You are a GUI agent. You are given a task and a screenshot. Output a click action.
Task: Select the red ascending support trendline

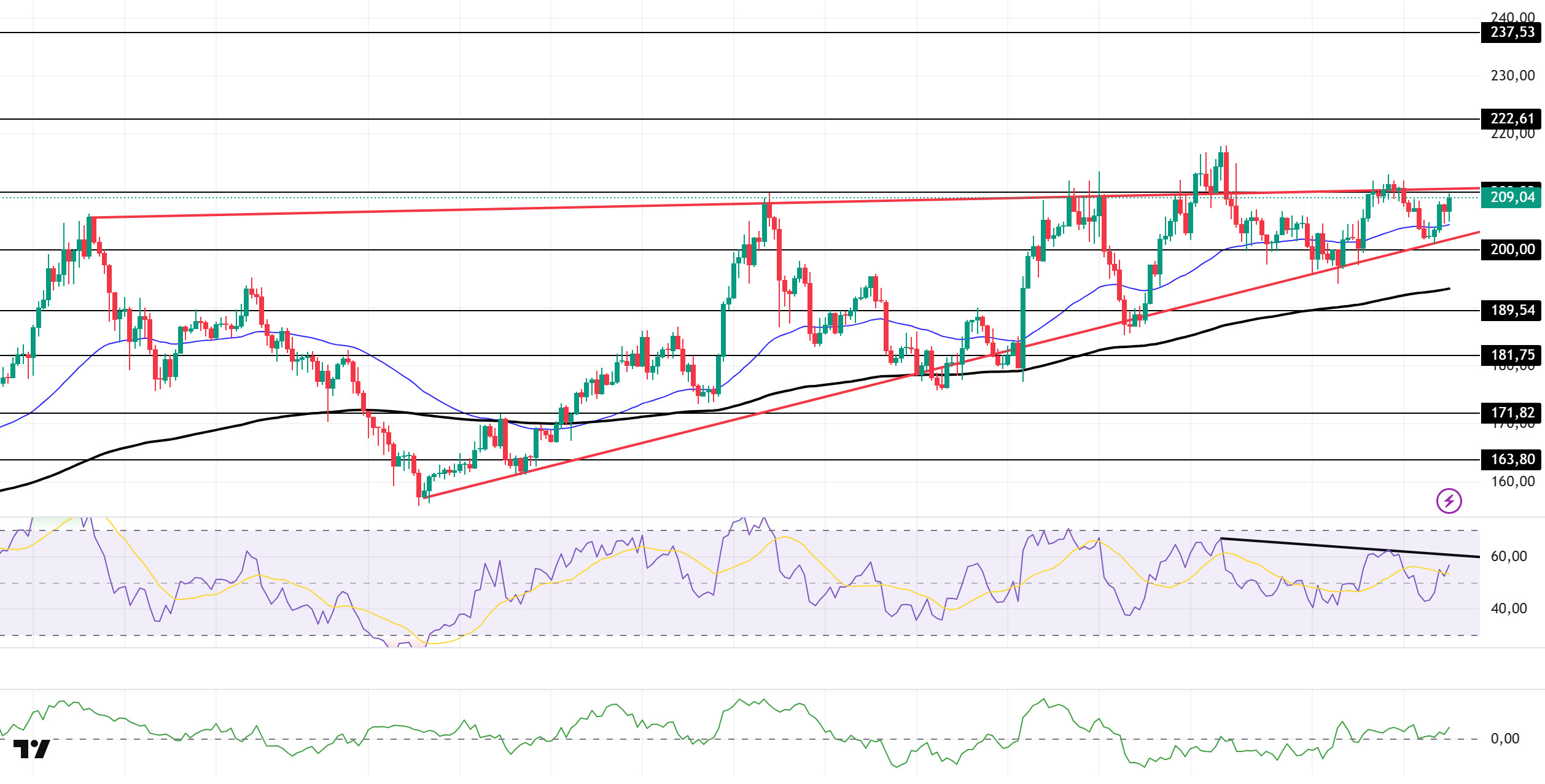point(952,365)
